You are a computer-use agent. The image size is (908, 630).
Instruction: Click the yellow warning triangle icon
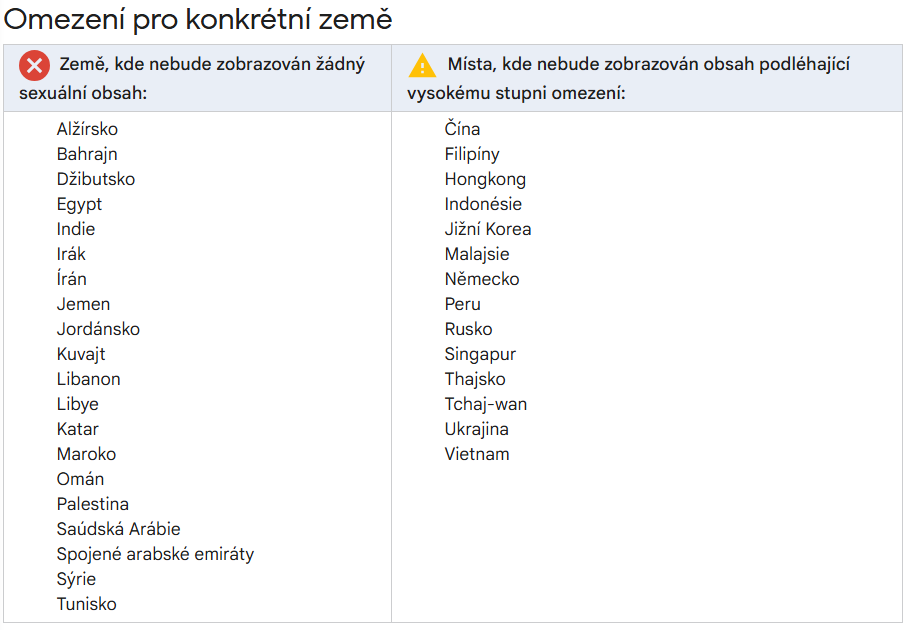pos(423,66)
